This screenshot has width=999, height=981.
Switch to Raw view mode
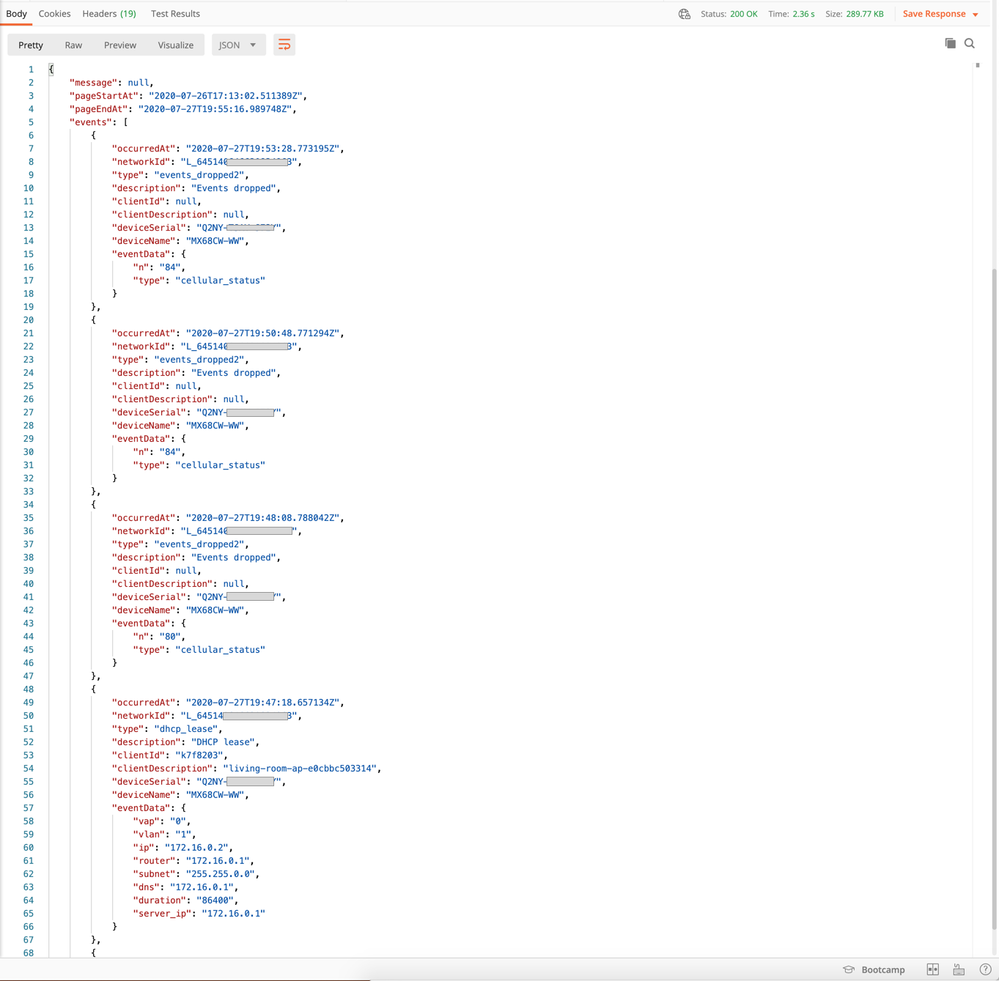click(73, 45)
